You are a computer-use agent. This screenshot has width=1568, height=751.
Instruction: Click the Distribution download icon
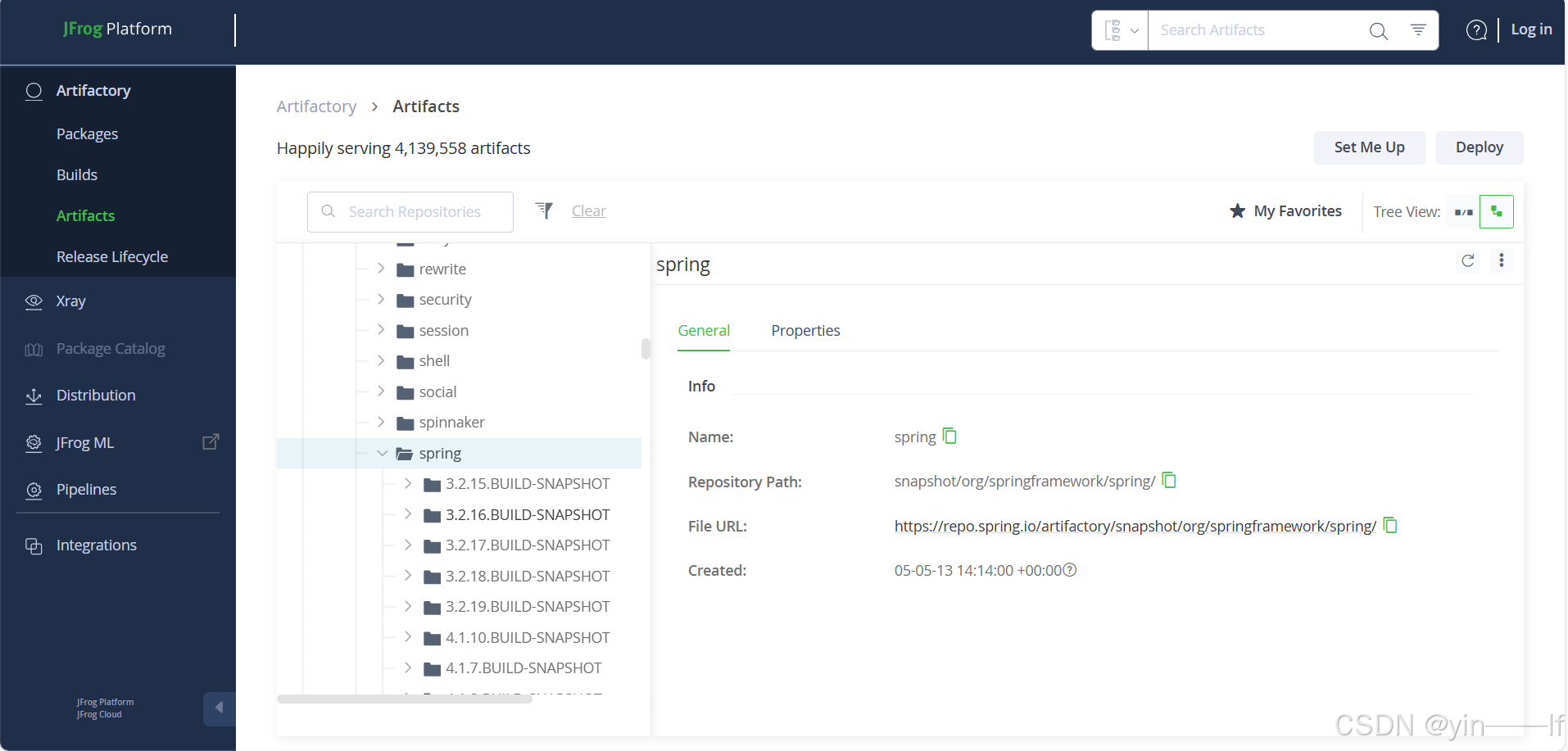coord(34,396)
